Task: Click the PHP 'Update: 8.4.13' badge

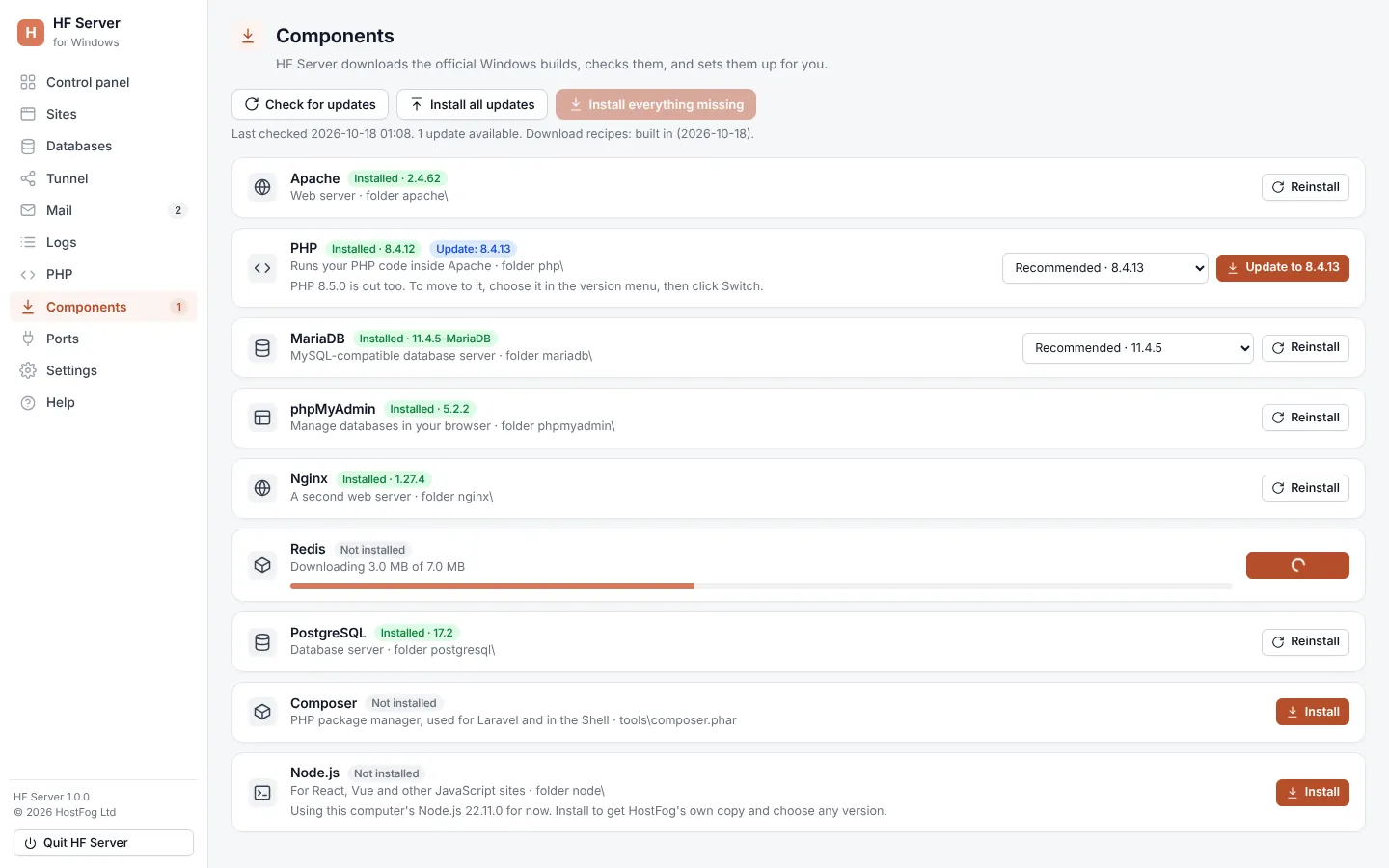Action: point(473,249)
